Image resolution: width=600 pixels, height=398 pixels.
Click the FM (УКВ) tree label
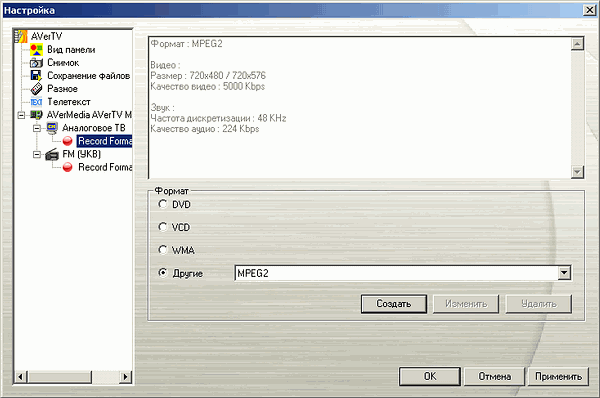[x=82, y=154]
